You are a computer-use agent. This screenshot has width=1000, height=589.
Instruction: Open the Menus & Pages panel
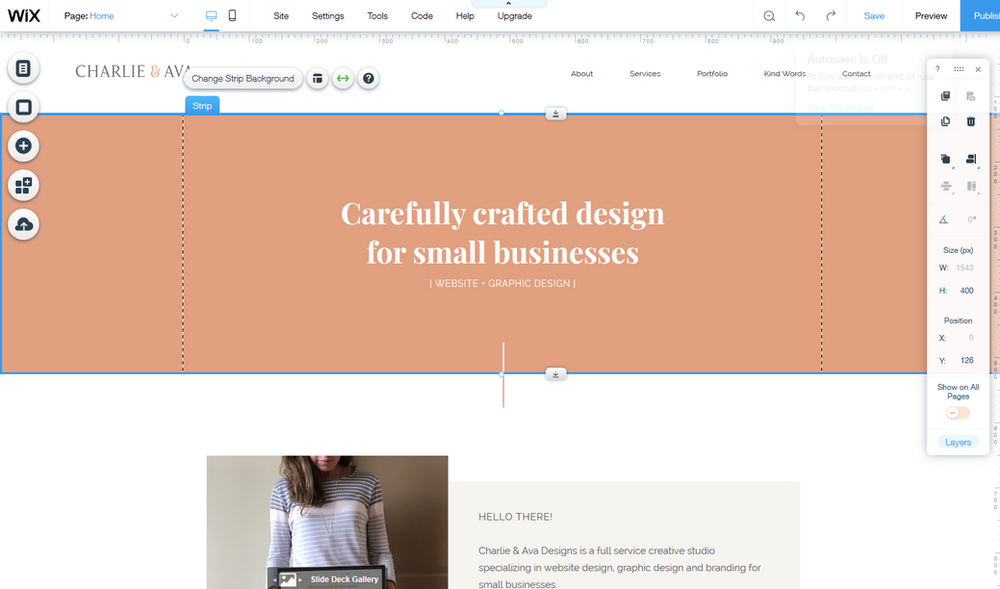click(24, 68)
